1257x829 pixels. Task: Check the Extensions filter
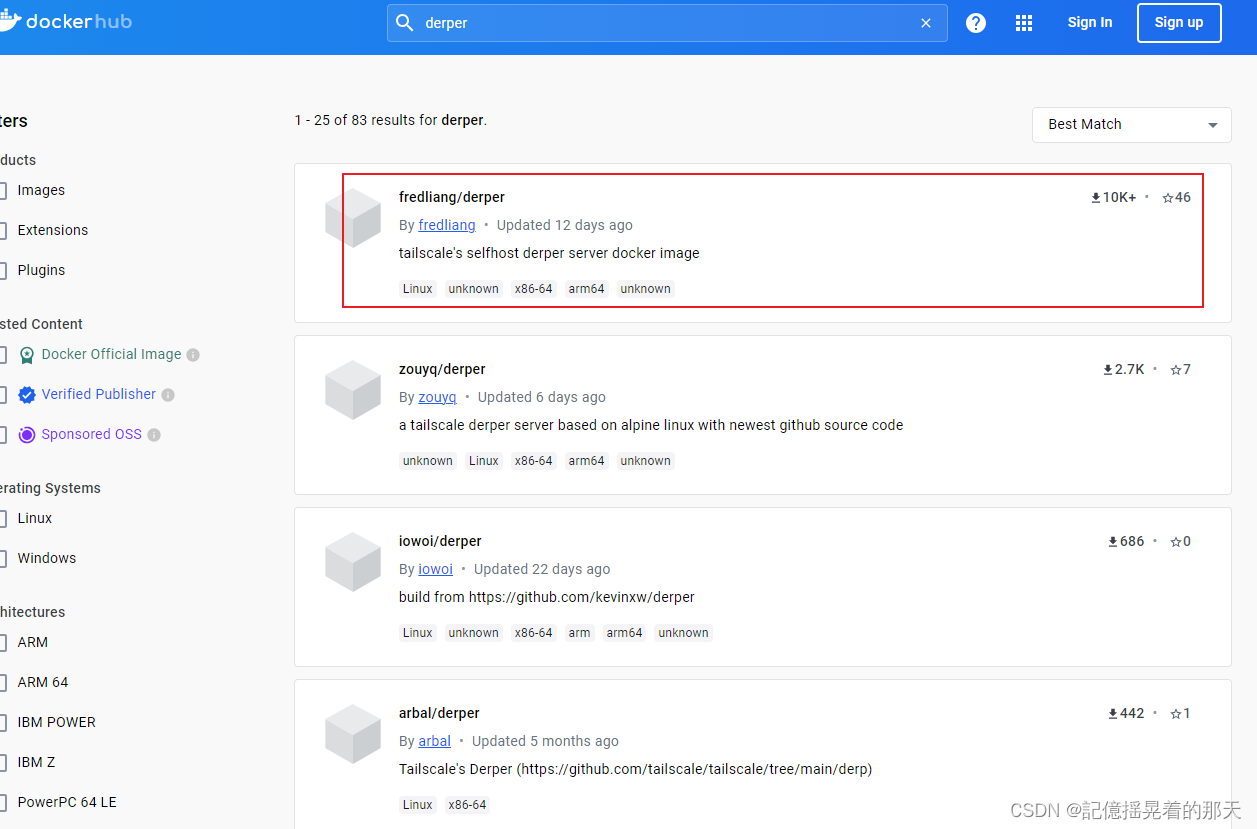(3, 230)
